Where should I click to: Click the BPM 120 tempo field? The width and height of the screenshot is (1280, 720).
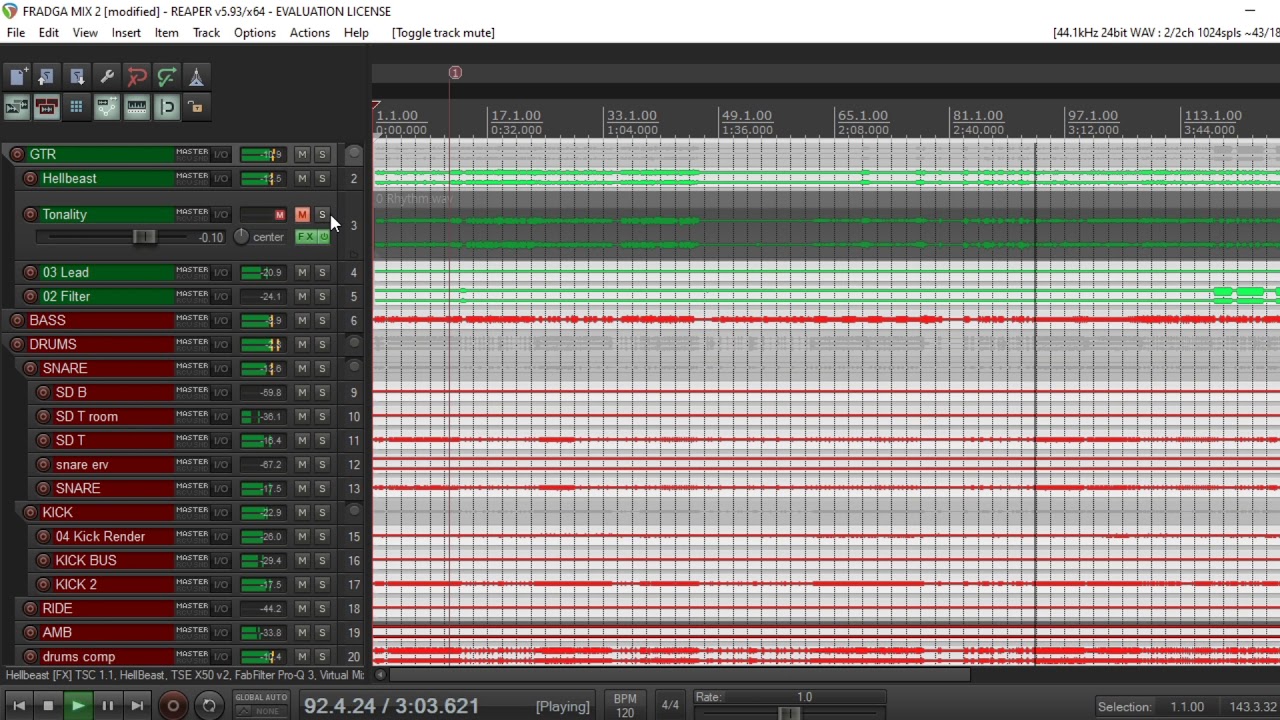tap(625, 706)
